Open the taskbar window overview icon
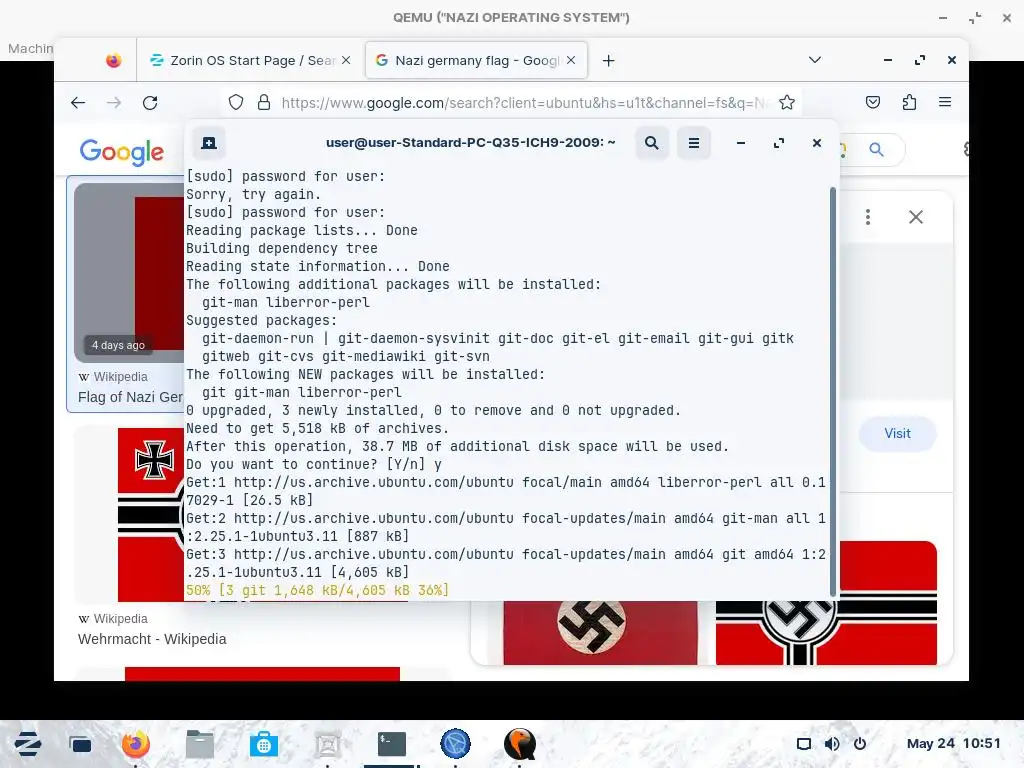 coord(80,744)
